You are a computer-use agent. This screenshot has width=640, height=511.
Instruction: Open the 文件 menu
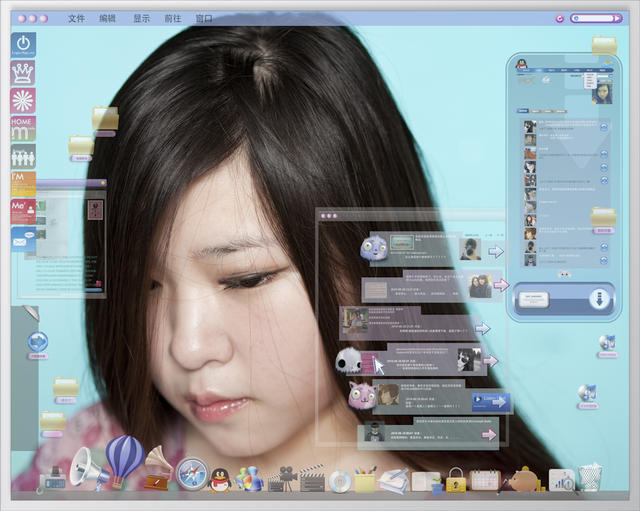[76, 18]
